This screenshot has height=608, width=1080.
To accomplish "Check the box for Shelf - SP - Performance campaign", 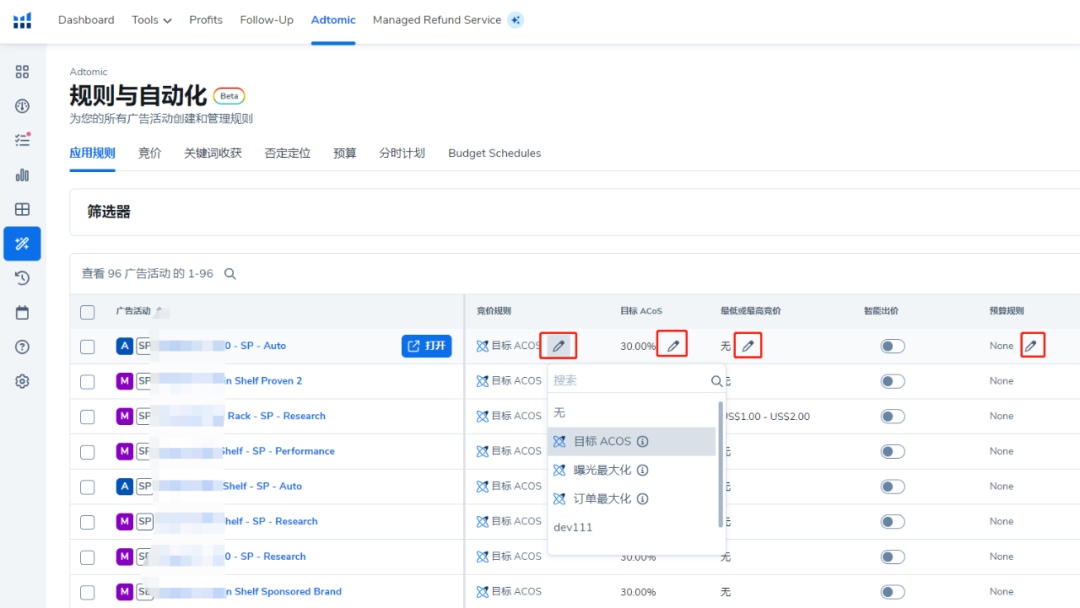I will [87, 452].
